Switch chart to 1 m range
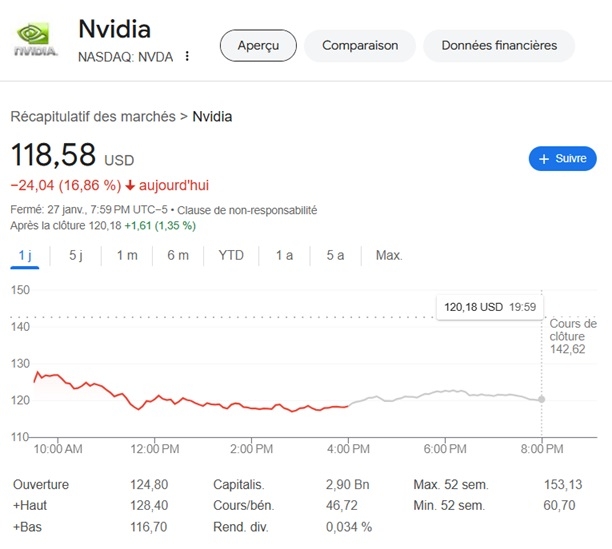Image resolution: width=612 pixels, height=549 pixels. click(x=127, y=255)
